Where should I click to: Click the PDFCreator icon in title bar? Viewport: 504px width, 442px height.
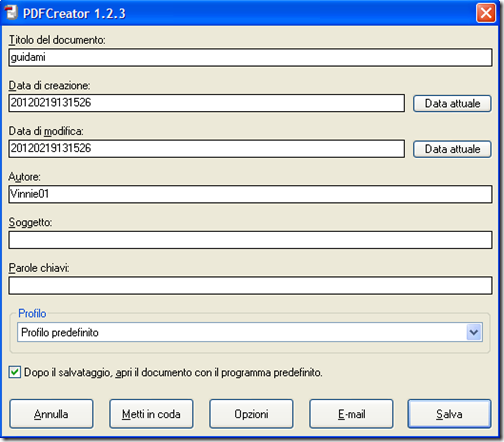tap(11, 13)
